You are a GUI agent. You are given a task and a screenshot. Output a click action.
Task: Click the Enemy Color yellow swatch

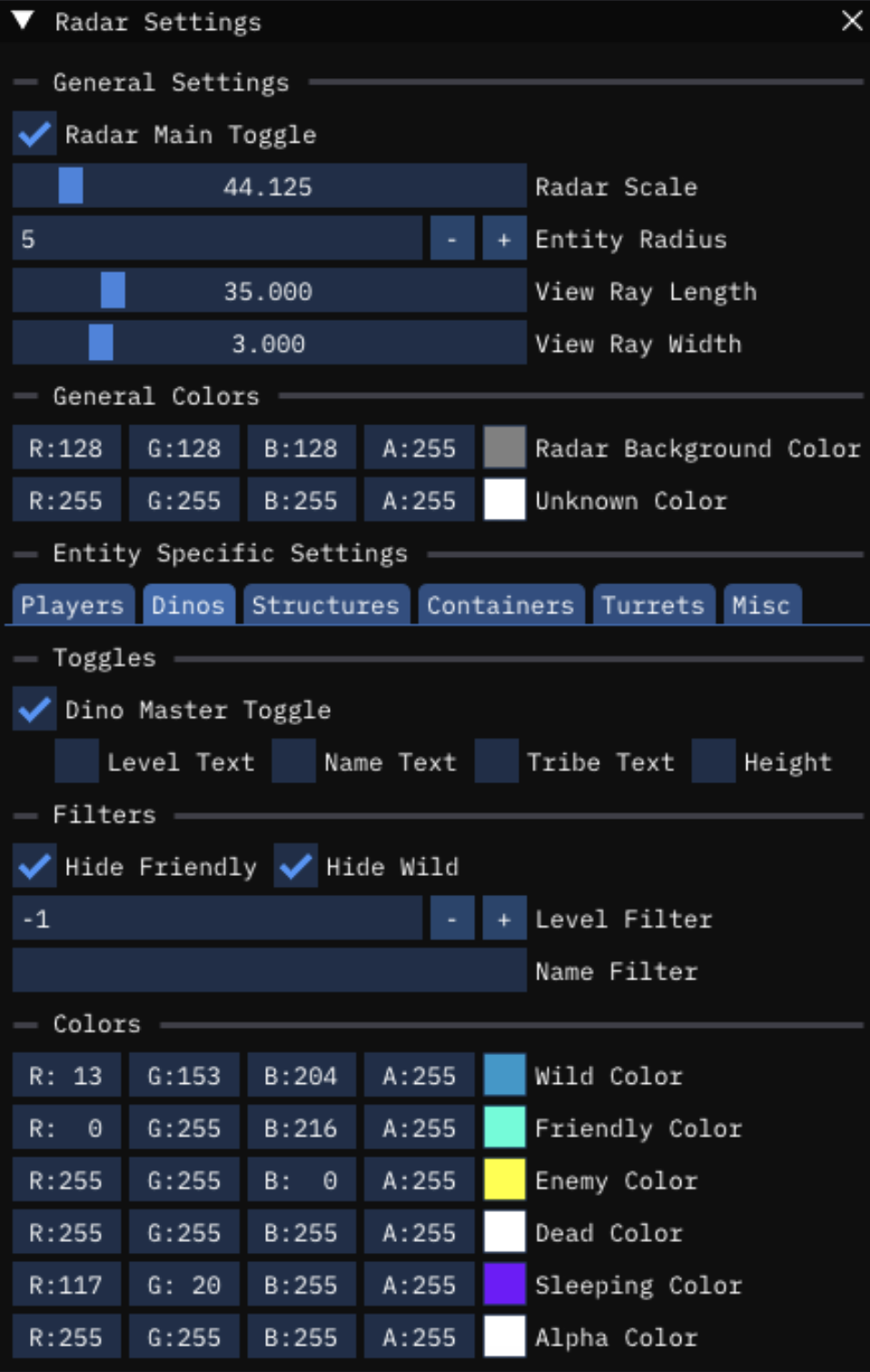[504, 1180]
